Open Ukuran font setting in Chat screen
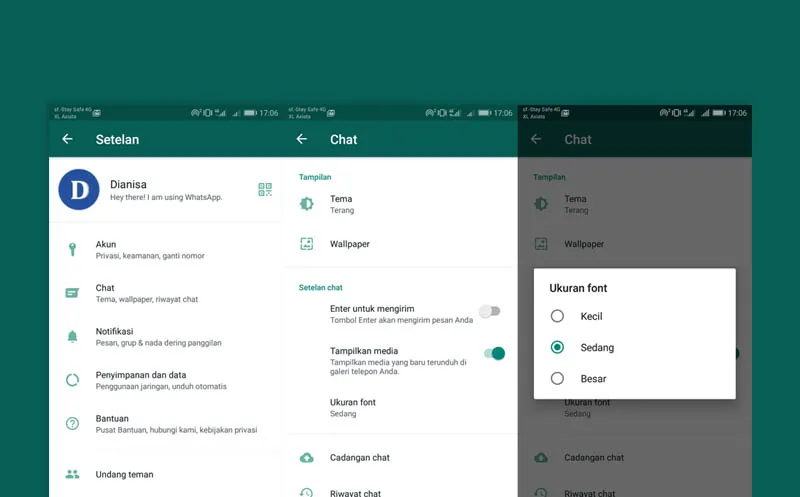This screenshot has height=497, width=800. [x=353, y=407]
